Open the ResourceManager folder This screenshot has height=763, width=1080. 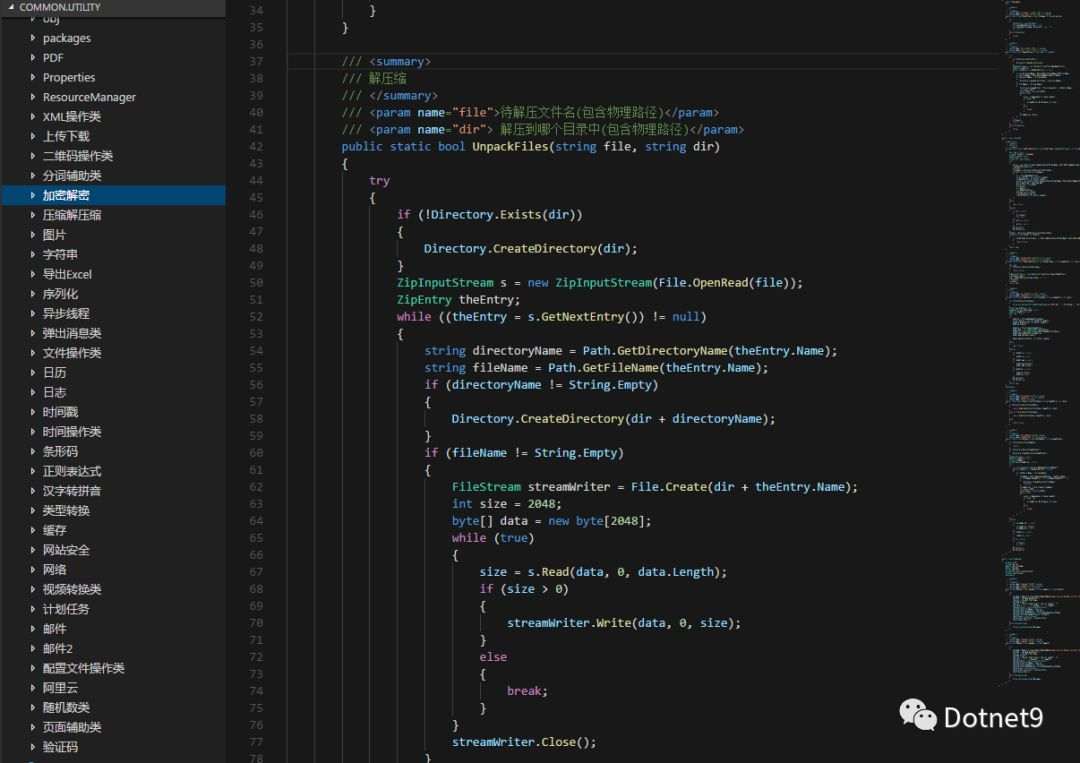(x=89, y=97)
